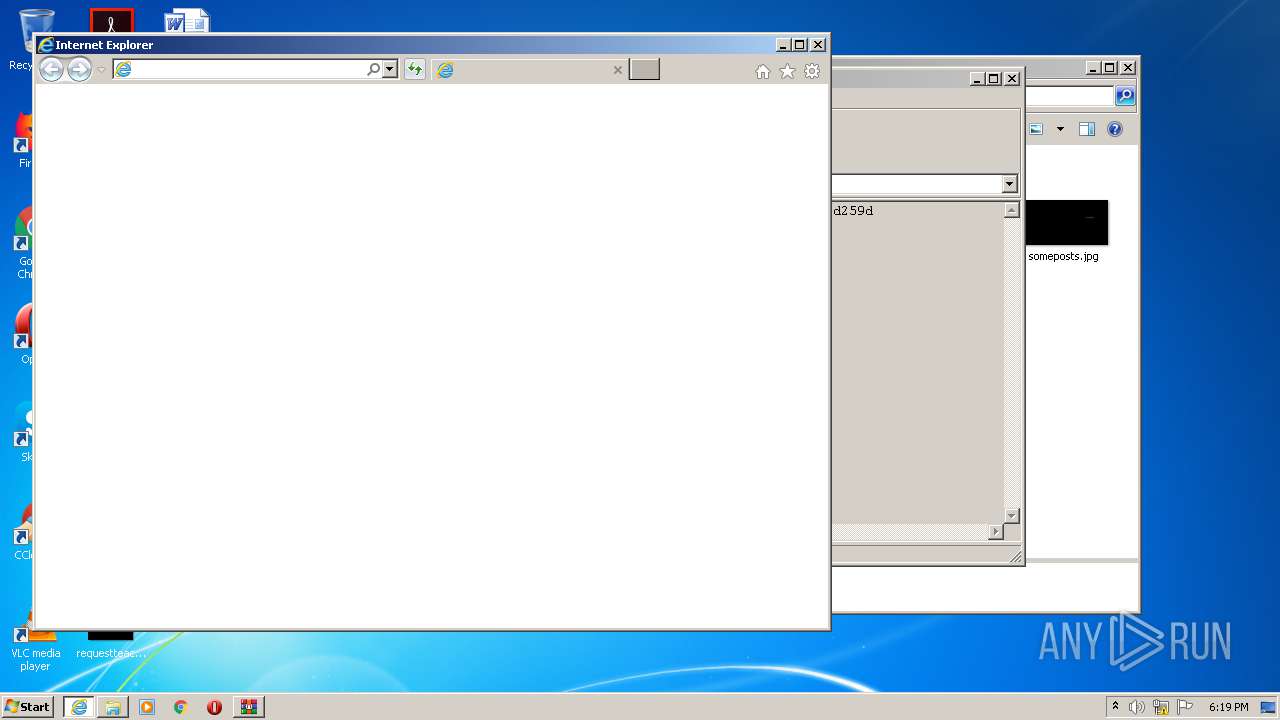Toggle the preview pane in Explorer window

(x=1087, y=129)
